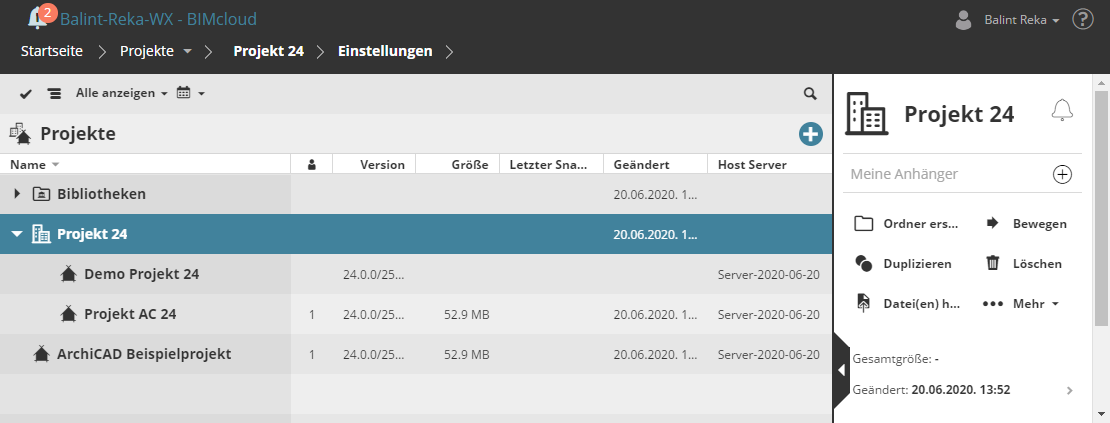Image resolution: width=1110 pixels, height=423 pixels.
Task: Click the Duplizieren action
Action: click(x=904, y=264)
